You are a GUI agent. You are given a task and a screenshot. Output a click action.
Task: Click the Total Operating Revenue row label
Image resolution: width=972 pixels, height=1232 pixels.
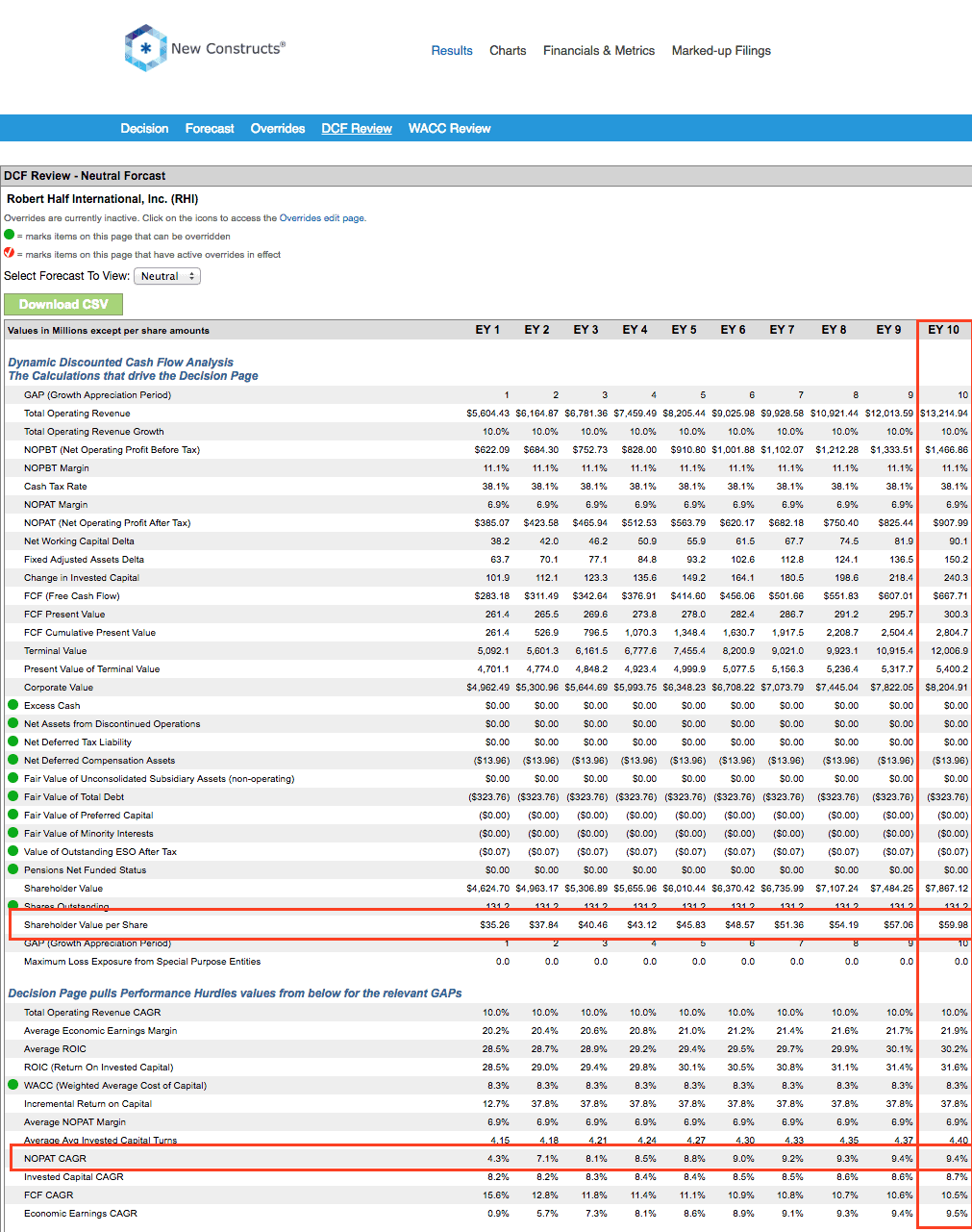click(77, 413)
